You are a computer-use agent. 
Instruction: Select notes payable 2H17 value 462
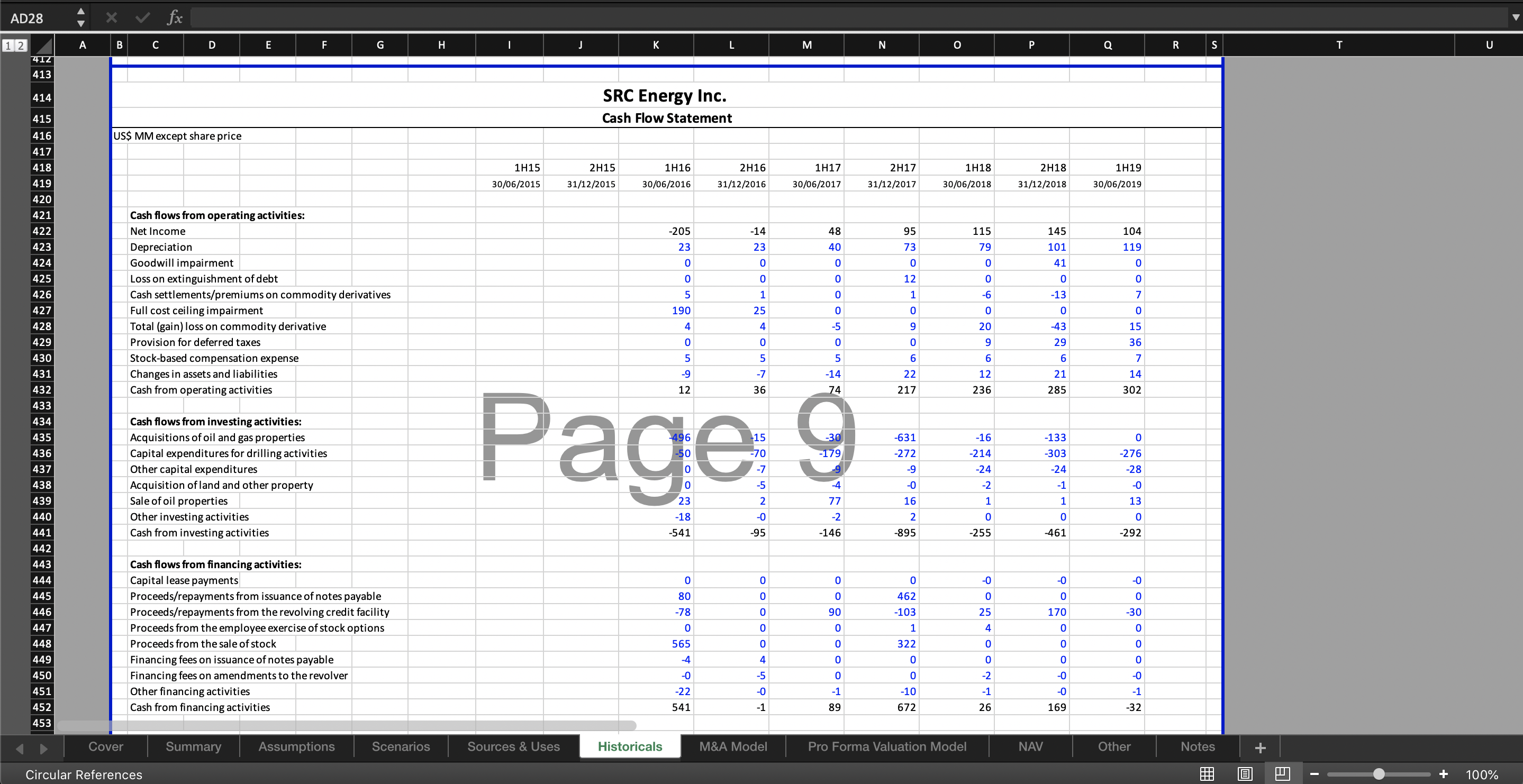click(882, 596)
